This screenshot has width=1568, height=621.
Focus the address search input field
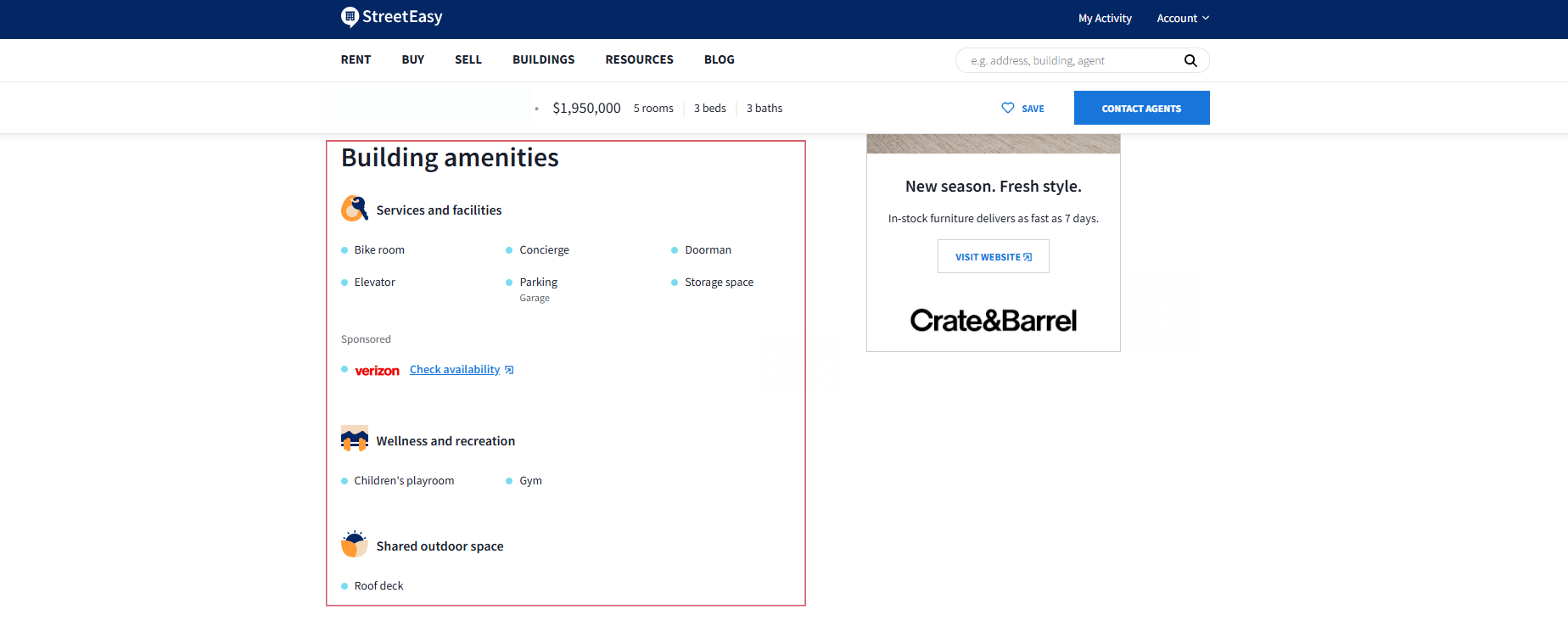point(1071,60)
